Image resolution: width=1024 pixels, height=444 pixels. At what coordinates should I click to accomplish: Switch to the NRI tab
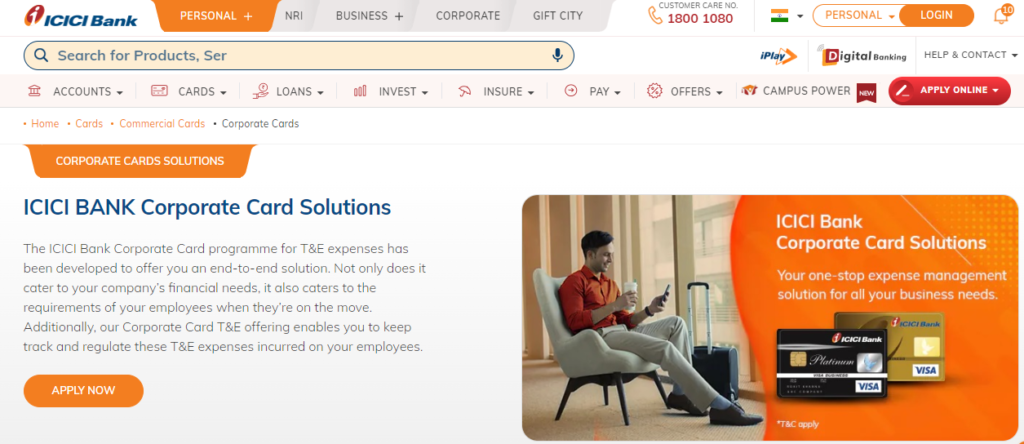pyautogui.click(x=294, y=16)
